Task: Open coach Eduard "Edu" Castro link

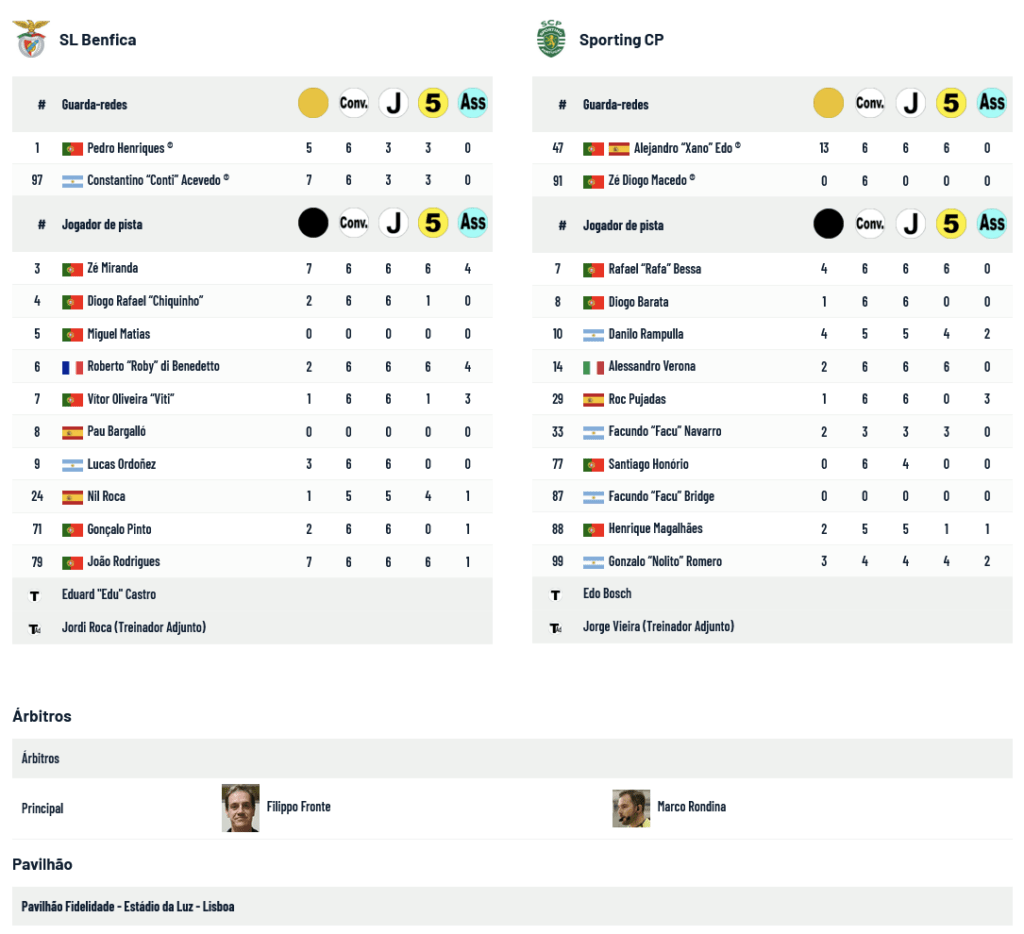Action: [x=109, y=594]
